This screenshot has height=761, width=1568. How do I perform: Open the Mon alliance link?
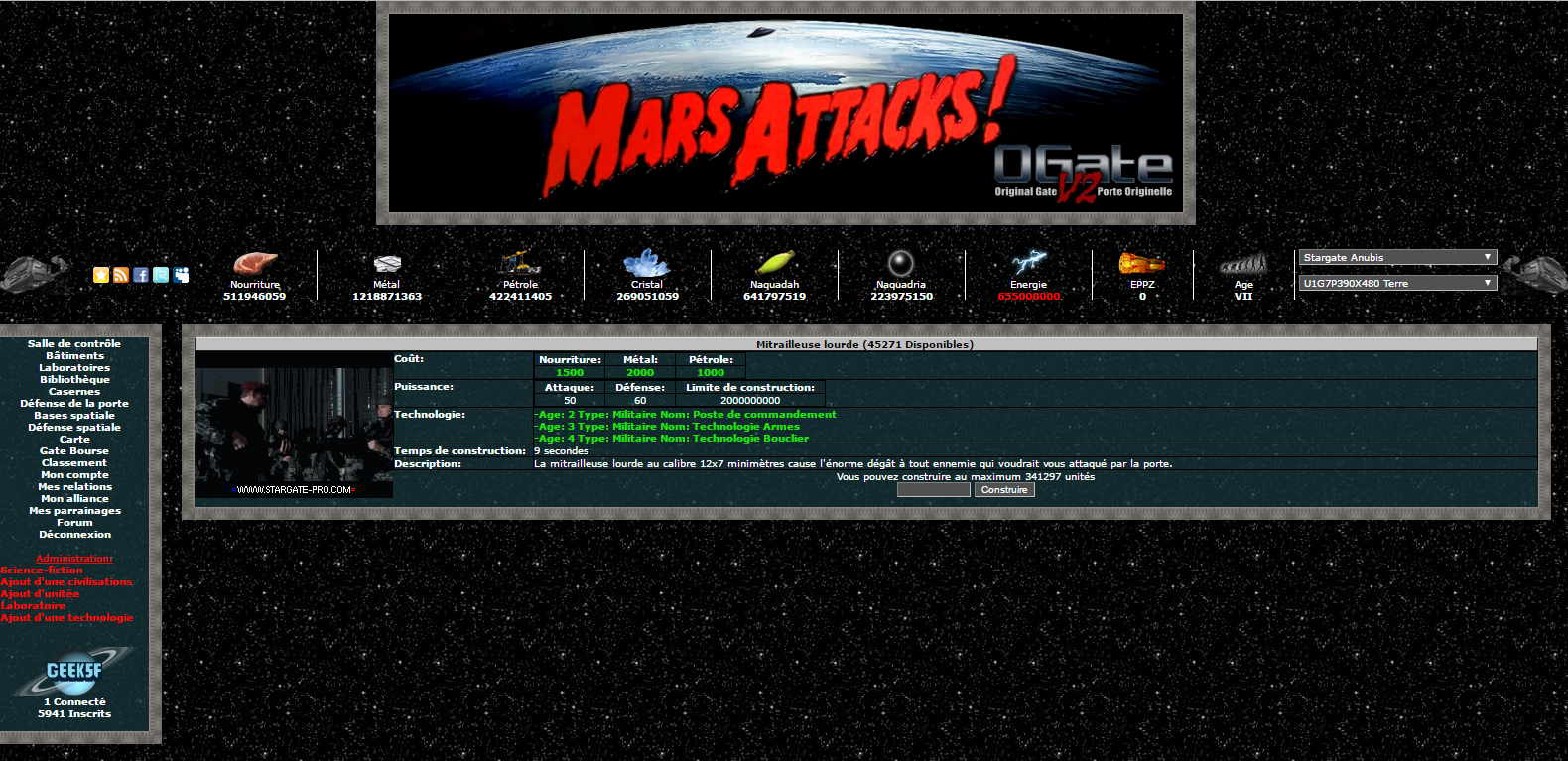[74, 499]
